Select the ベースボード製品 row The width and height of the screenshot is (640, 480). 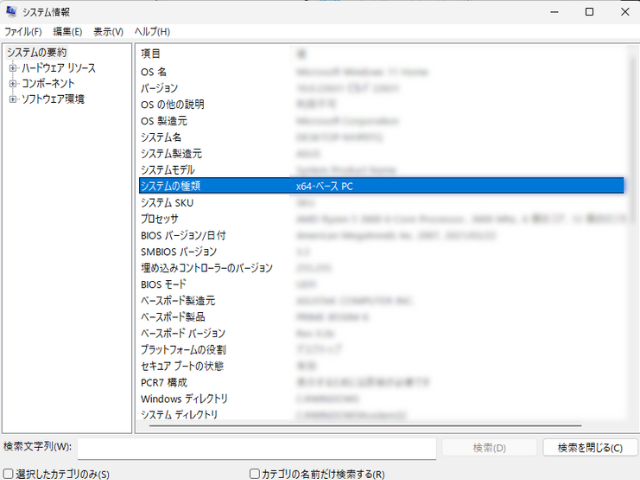[x=381, y=317]
